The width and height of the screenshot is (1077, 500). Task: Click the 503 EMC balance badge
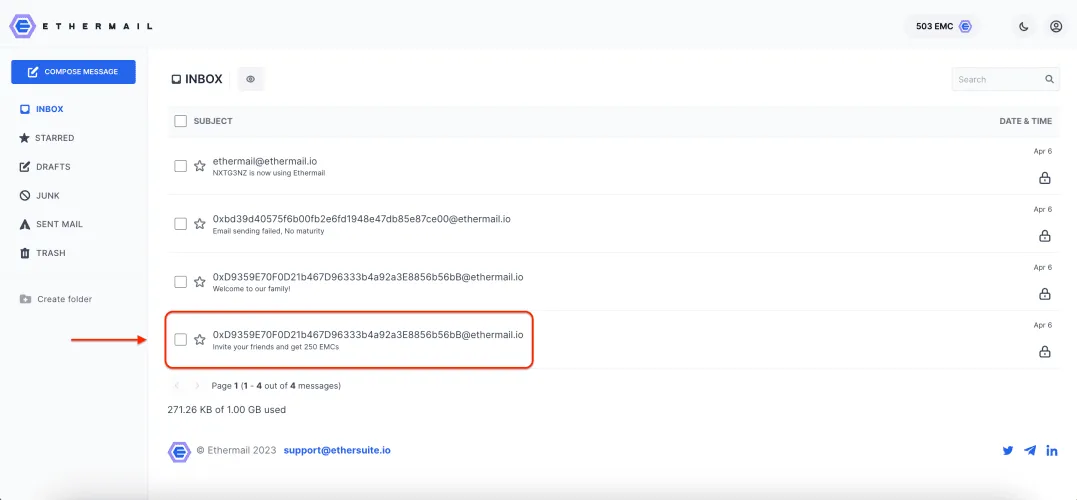pos(944,27)
